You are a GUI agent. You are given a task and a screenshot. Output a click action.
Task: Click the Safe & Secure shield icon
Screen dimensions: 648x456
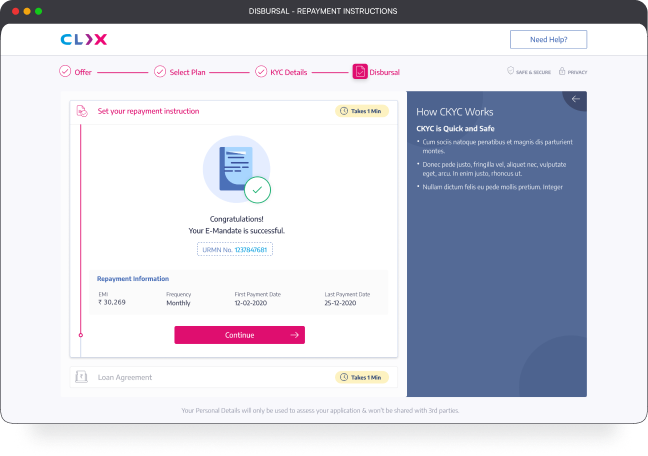pyautogui.click(x=510, y=72)
